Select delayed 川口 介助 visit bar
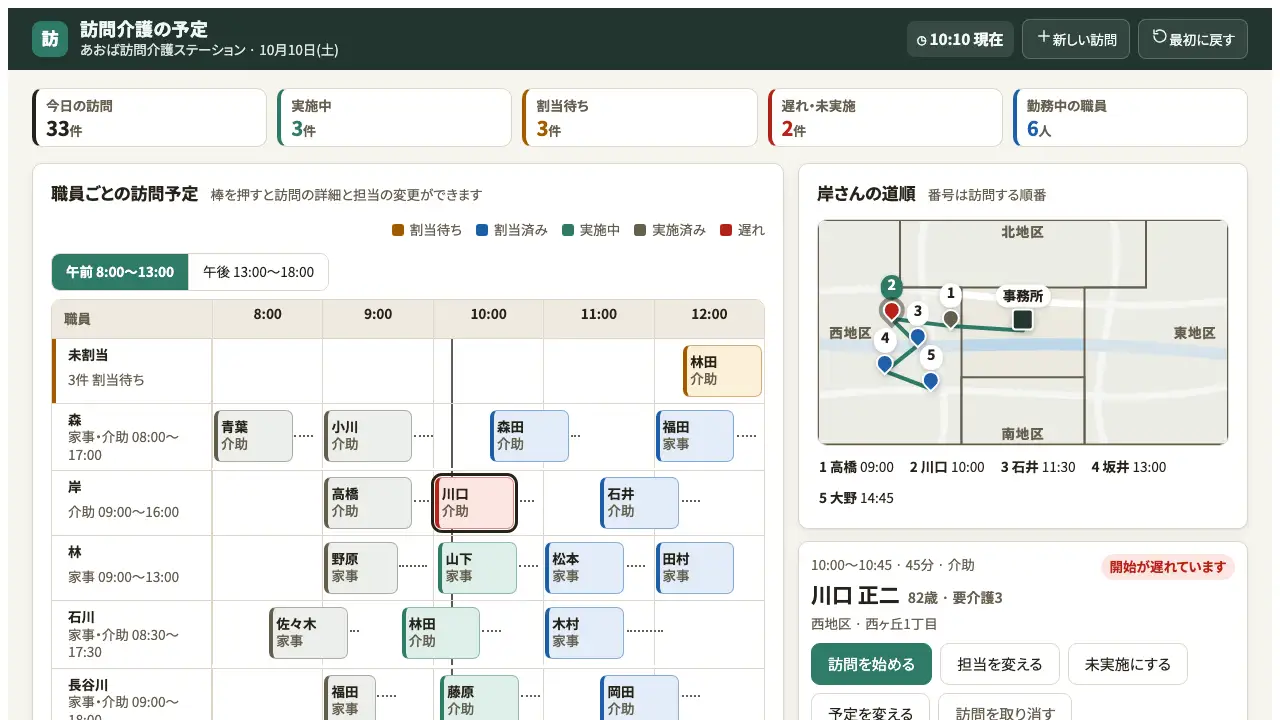Screen dimensions: 1280x720 pyautogui.click(x=475, y=503)
